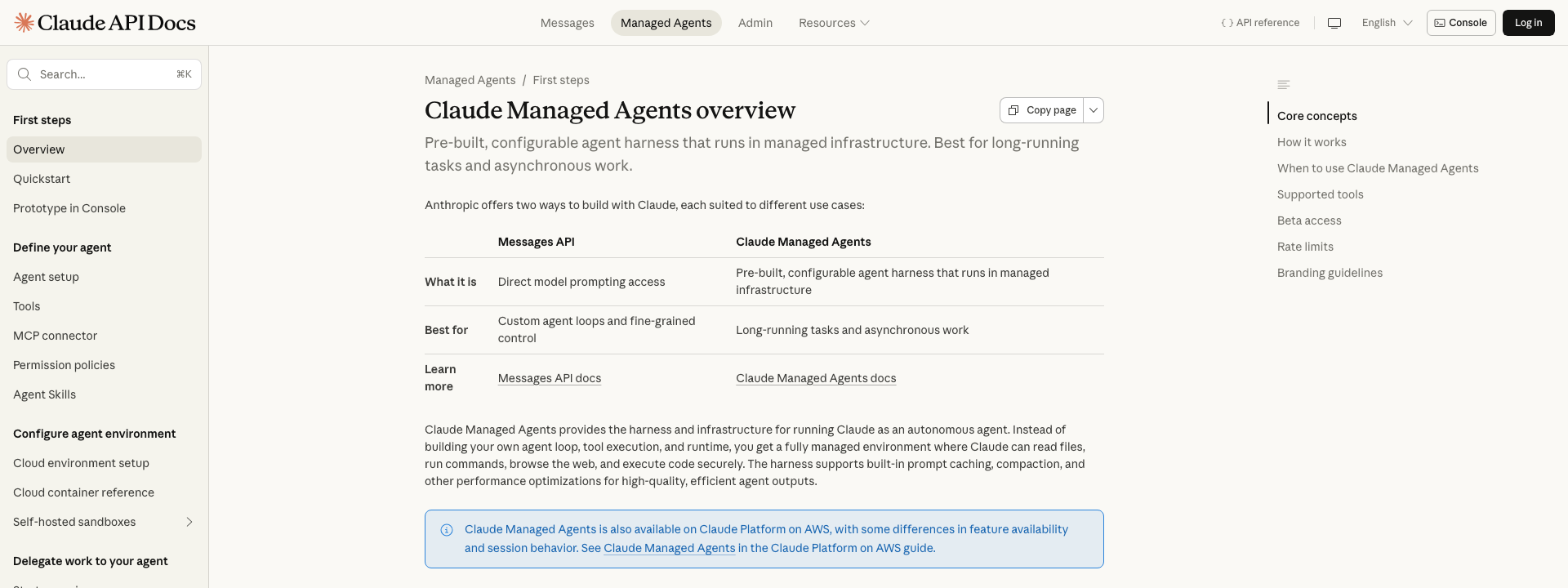
Task: Follow Claude Managed Agents link in AWS notice
Action: point(670,548)
